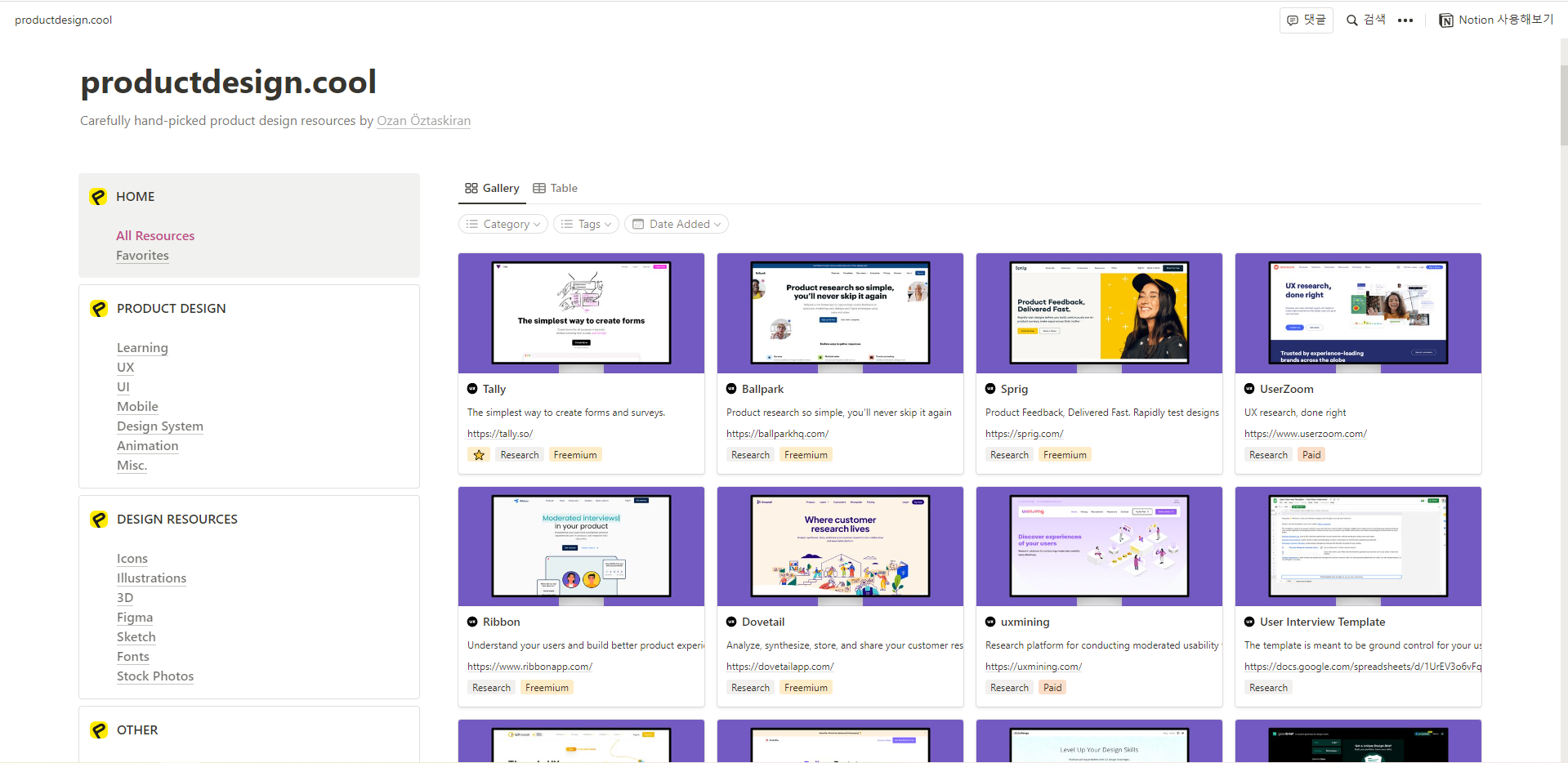Open the Illustrations link

[x=151, y=578]
